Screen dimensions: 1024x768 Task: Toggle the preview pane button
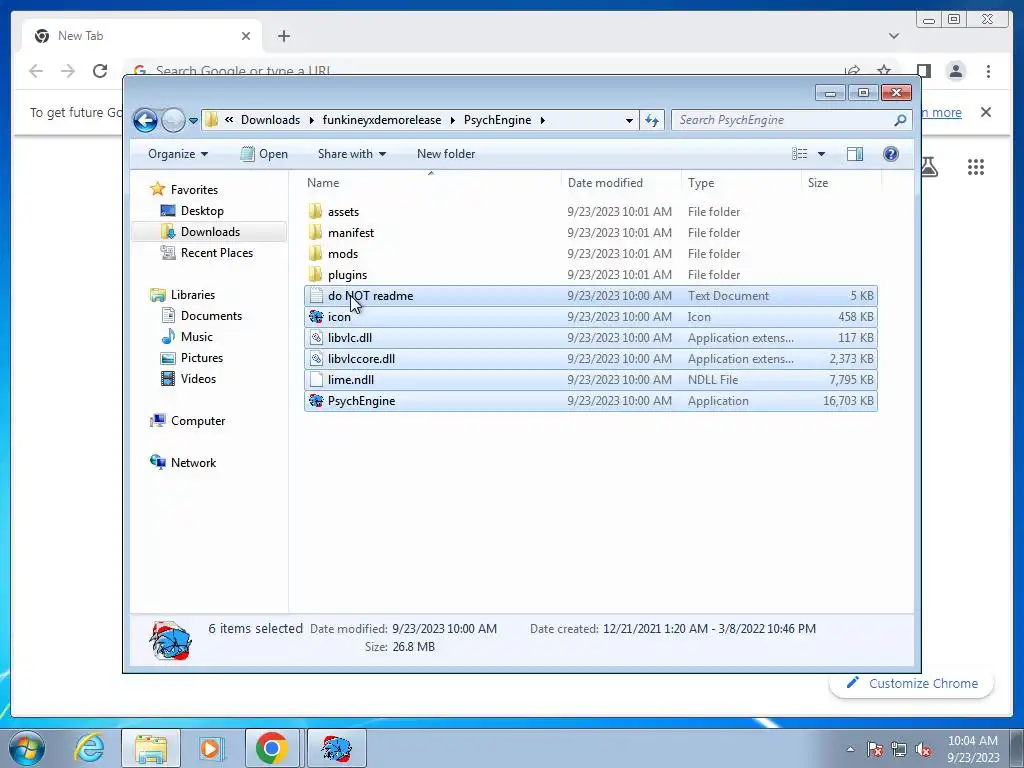pyautogui.click(x=855, y=154)
